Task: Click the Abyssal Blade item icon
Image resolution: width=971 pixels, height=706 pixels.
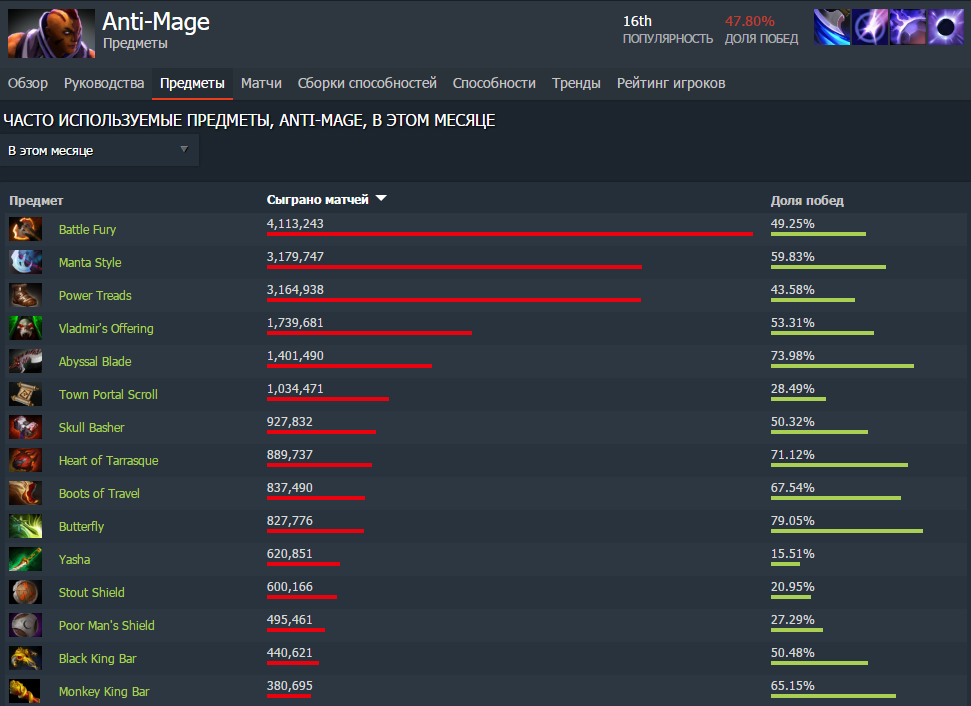Action: (x=25, y=361)
